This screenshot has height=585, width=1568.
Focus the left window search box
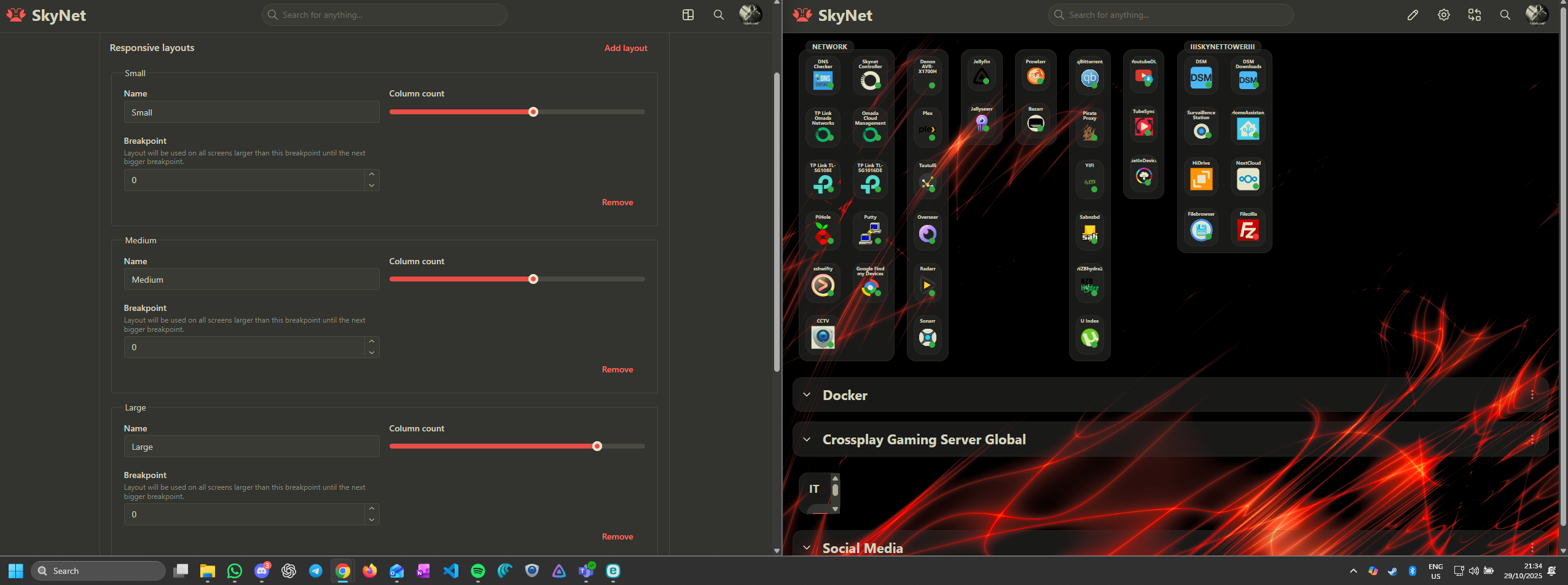click(x=384, y=15)
